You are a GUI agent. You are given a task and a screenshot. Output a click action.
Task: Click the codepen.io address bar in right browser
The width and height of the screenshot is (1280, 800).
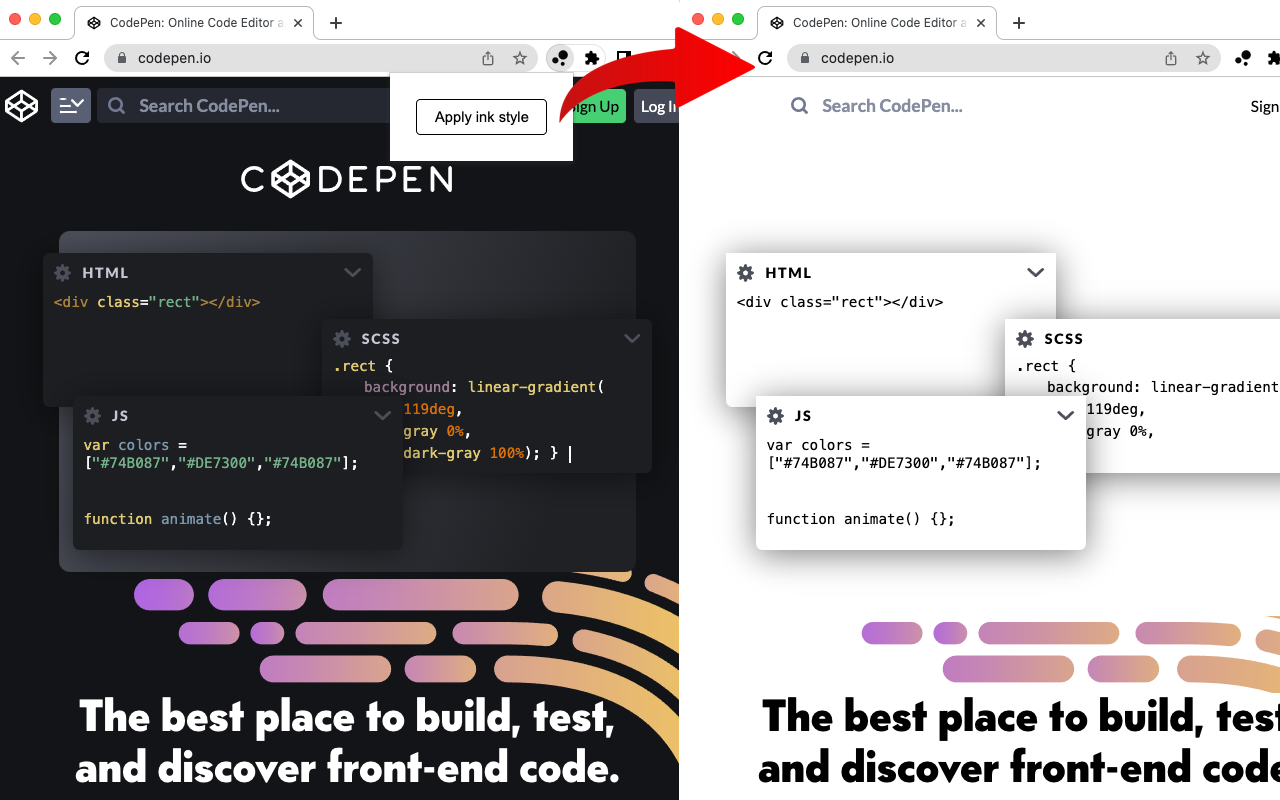pyautogui.click(x=980, y=58)
